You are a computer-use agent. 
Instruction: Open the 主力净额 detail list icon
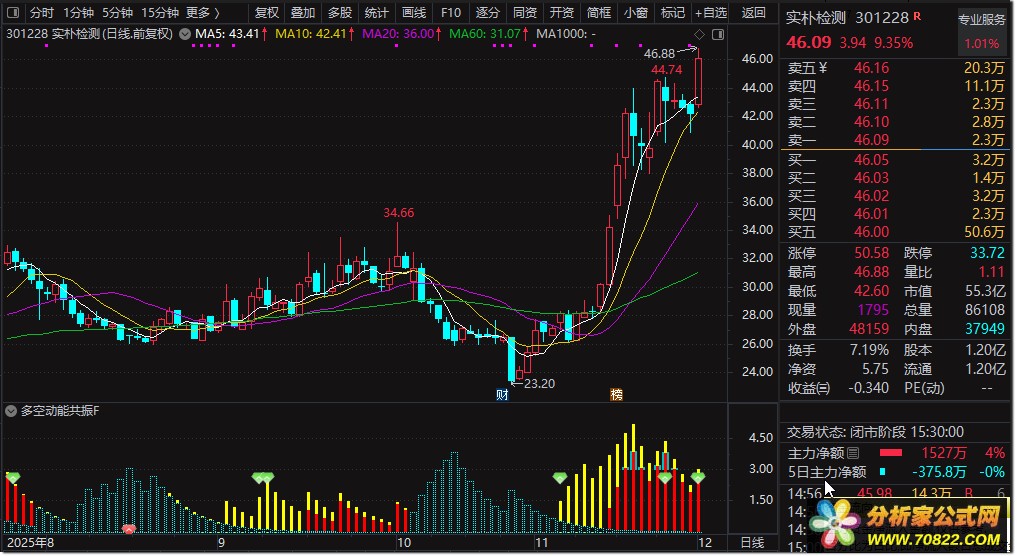coord(854,453)
